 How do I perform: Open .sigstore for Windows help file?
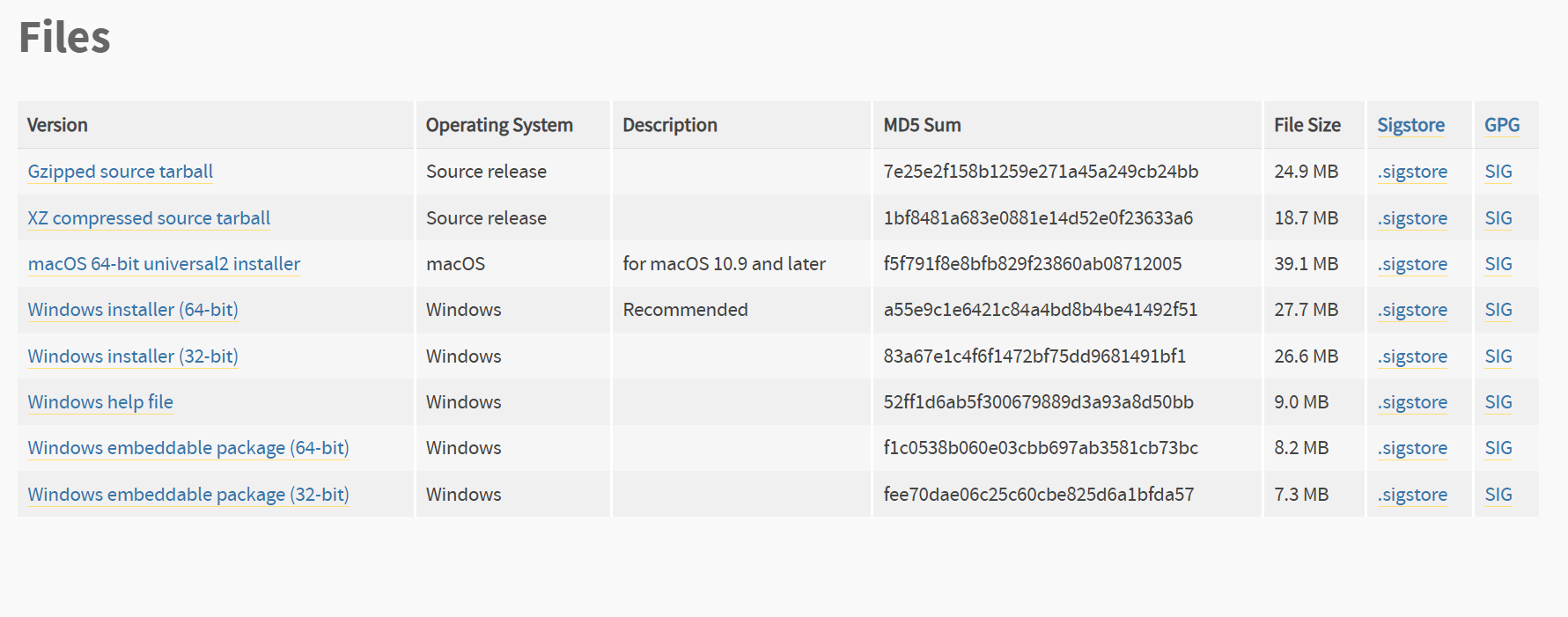coord(1412,402)
